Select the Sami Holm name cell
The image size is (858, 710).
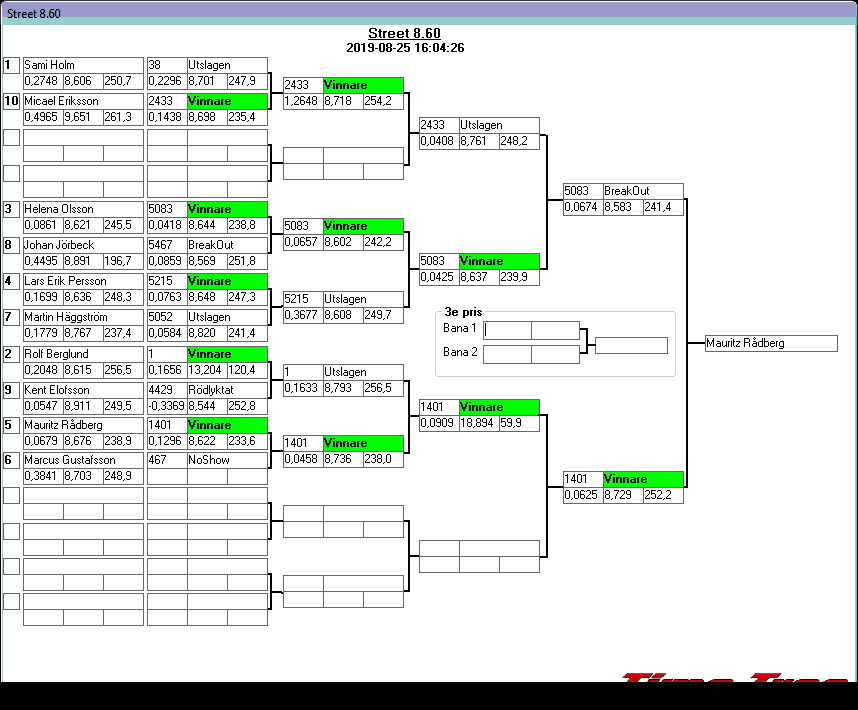click(83, 65)
